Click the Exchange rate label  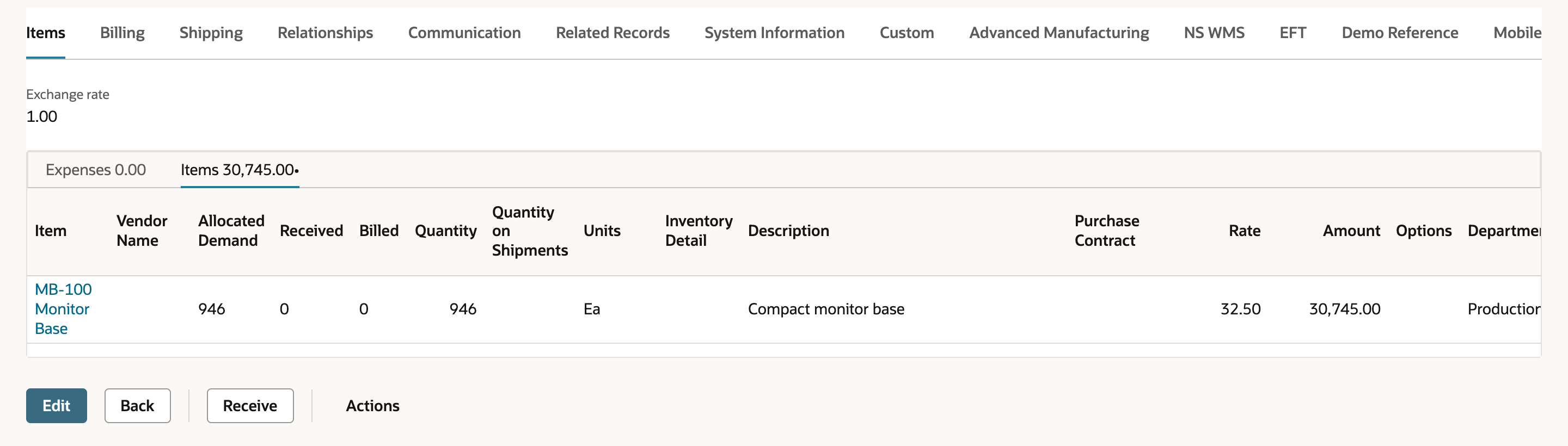pos(68,94)
